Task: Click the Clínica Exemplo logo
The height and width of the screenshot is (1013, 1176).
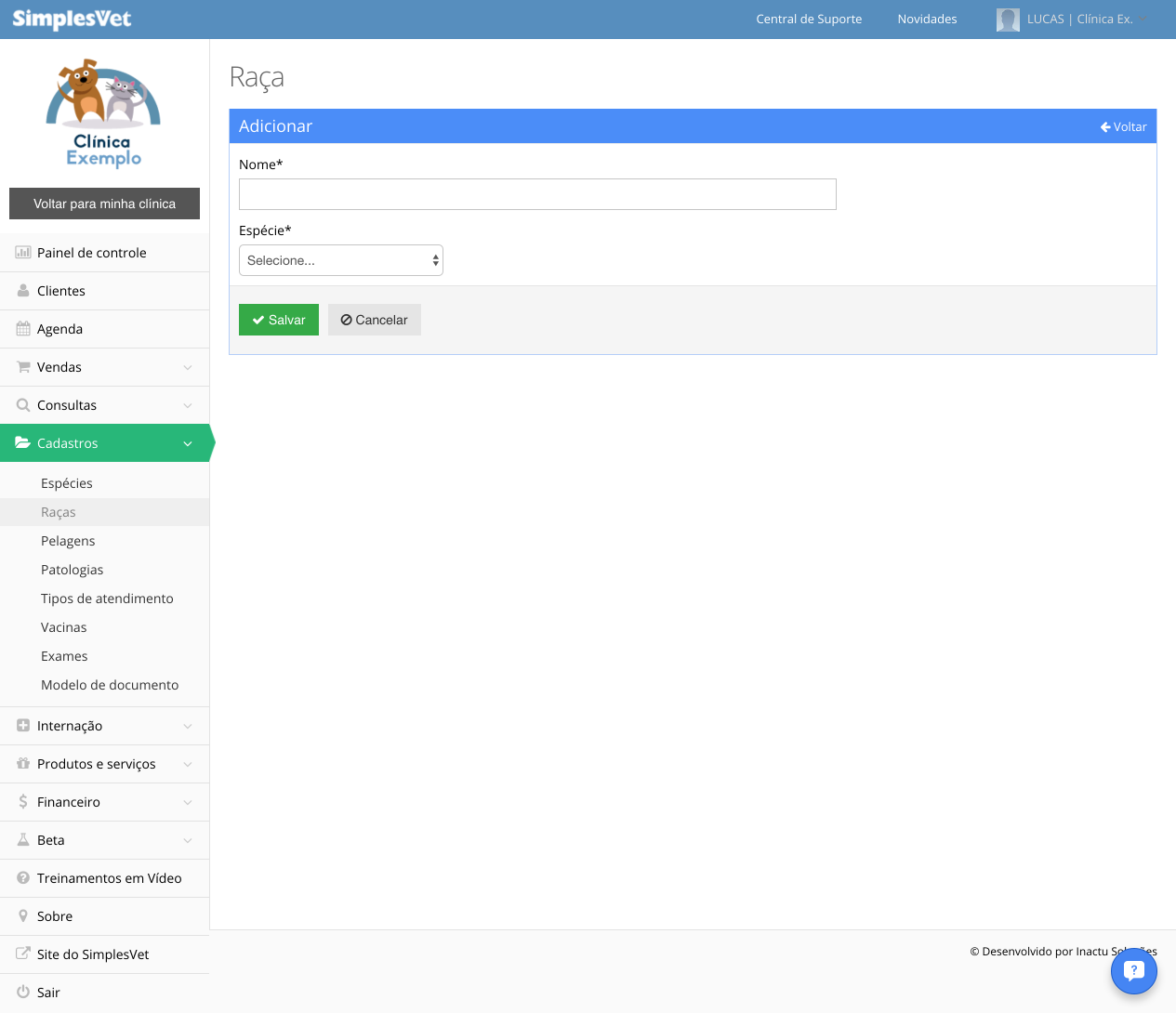Action: [104, 113]
